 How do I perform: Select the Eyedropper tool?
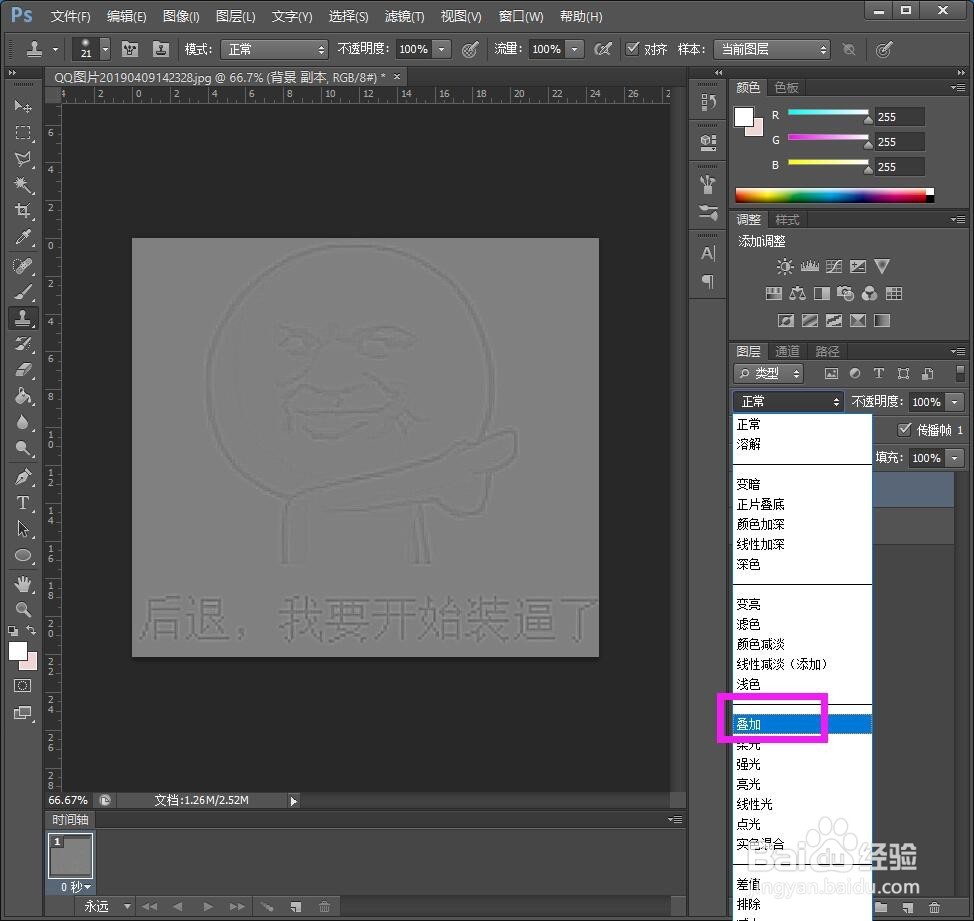(22, 237)
